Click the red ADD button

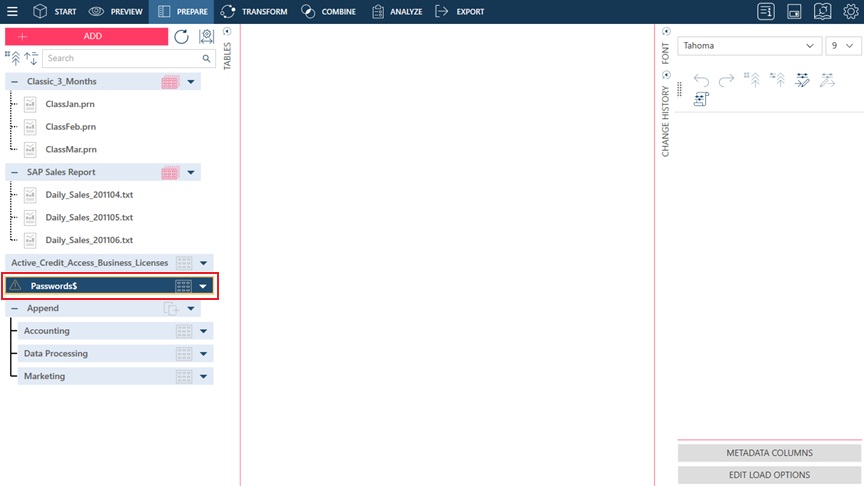click(87, 36)
